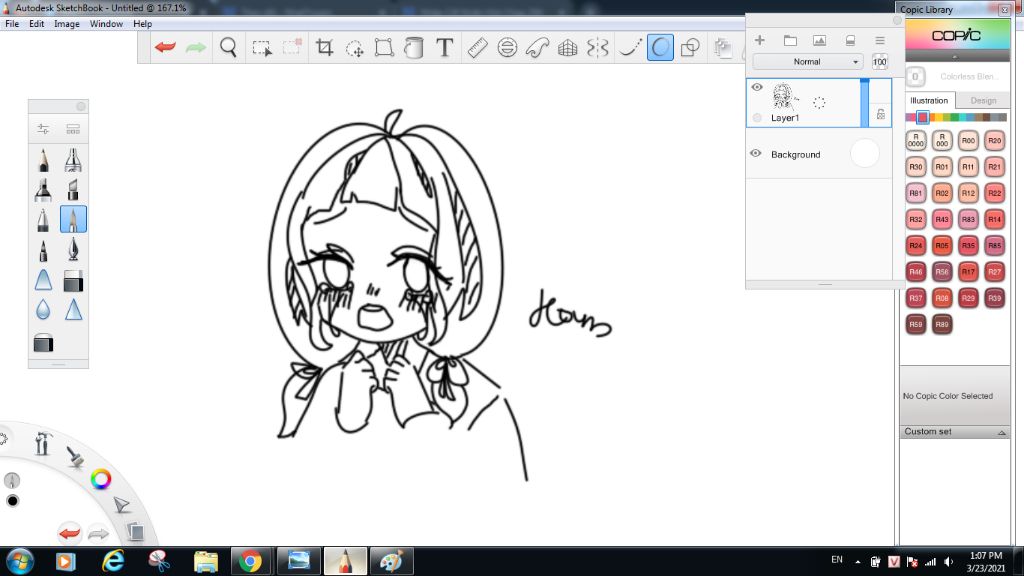Select the Pencil brush in the palette

(43, 160)
